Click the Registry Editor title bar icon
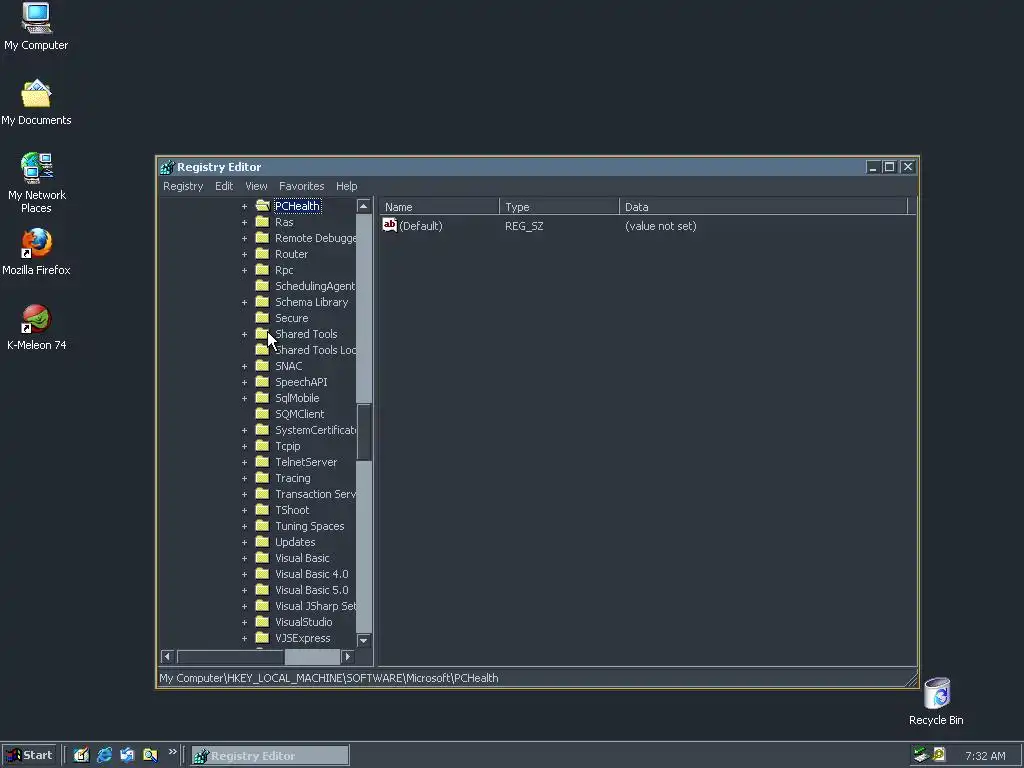This screenshot has height=768, width=1024. [x=167, y=167]
